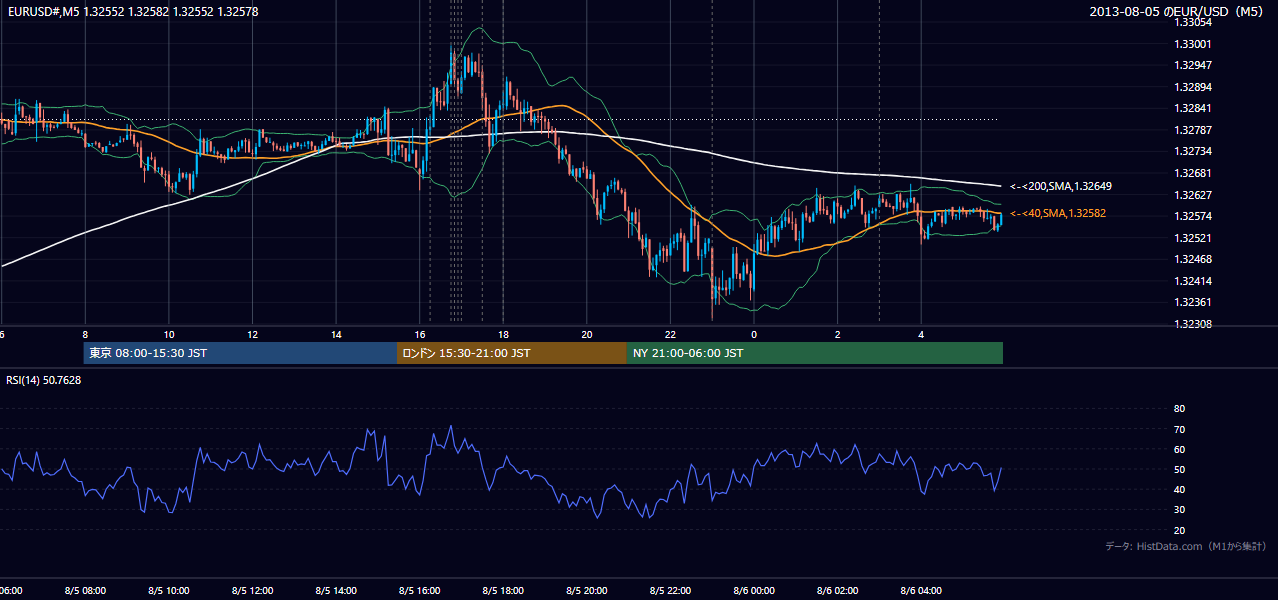Click price axis value 1.33054
The height and width of the screenshot is (600, 1278).
click(x=1192, y=22)
